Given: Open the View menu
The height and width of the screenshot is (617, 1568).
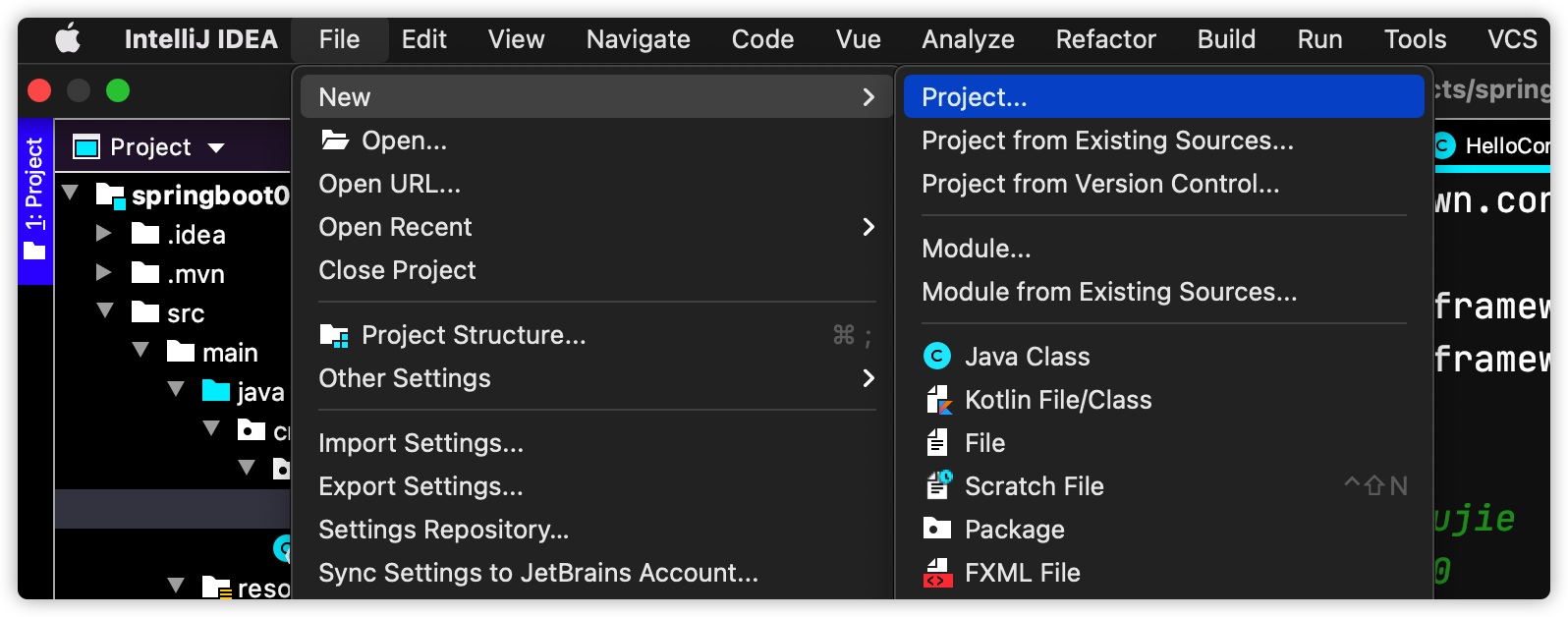Looking at the screenshot, I should tap(517, 39).
